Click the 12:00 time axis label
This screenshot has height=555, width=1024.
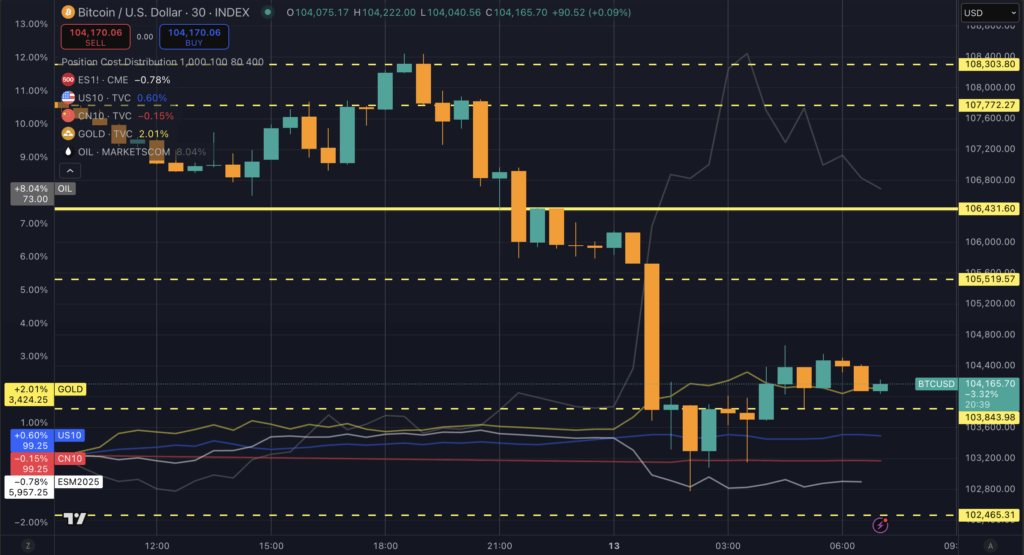pyautogui.click(x=157, y=546)
